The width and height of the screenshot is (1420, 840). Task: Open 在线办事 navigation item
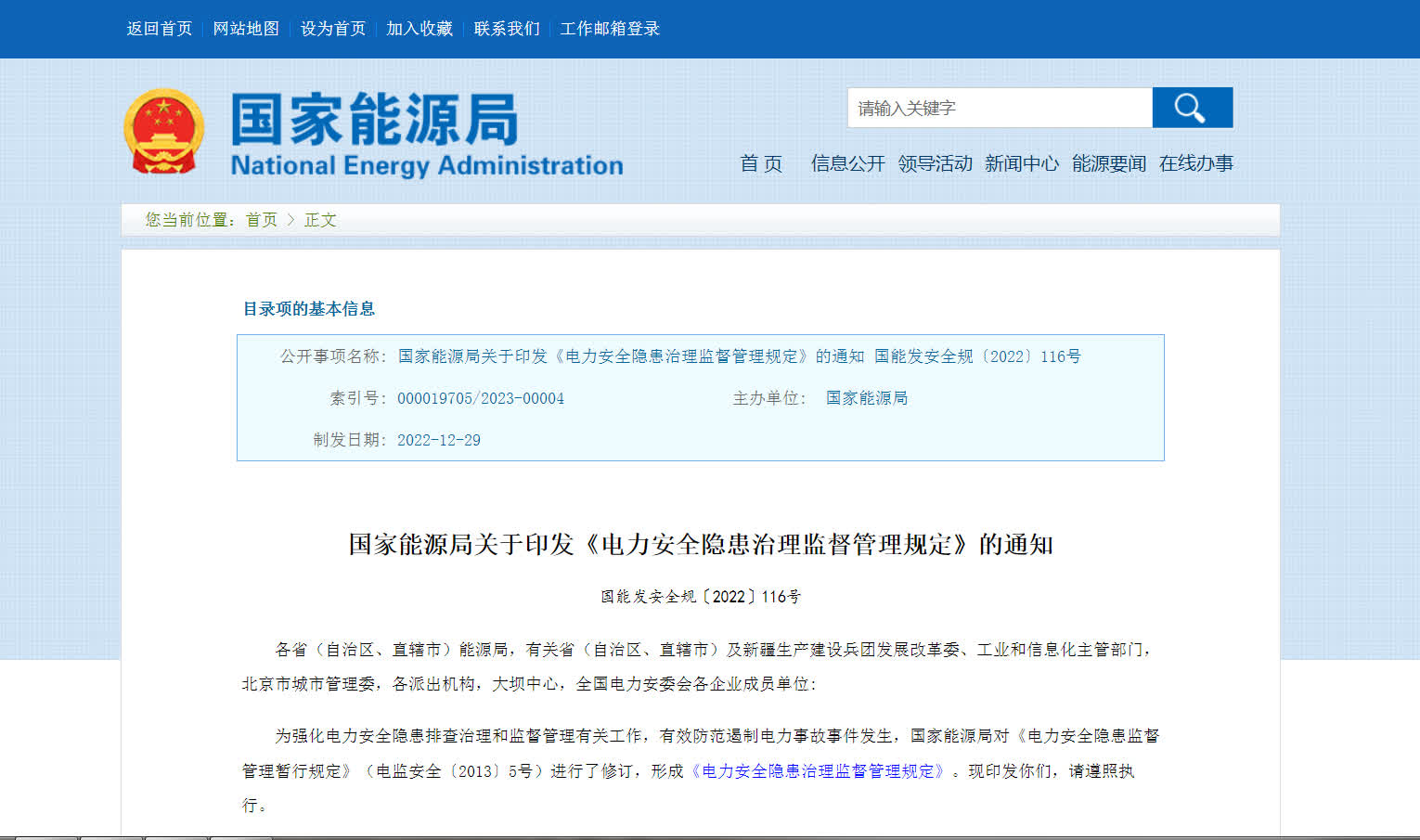[x=1196, y=163]
